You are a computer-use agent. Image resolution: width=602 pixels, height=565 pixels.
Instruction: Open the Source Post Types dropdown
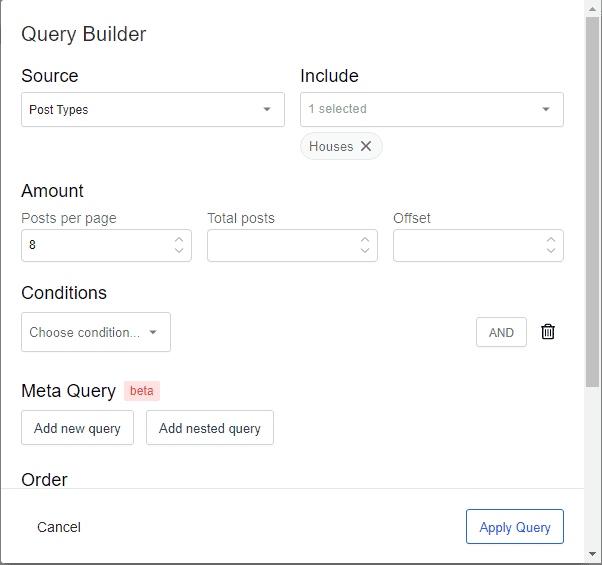click(152, 110)
